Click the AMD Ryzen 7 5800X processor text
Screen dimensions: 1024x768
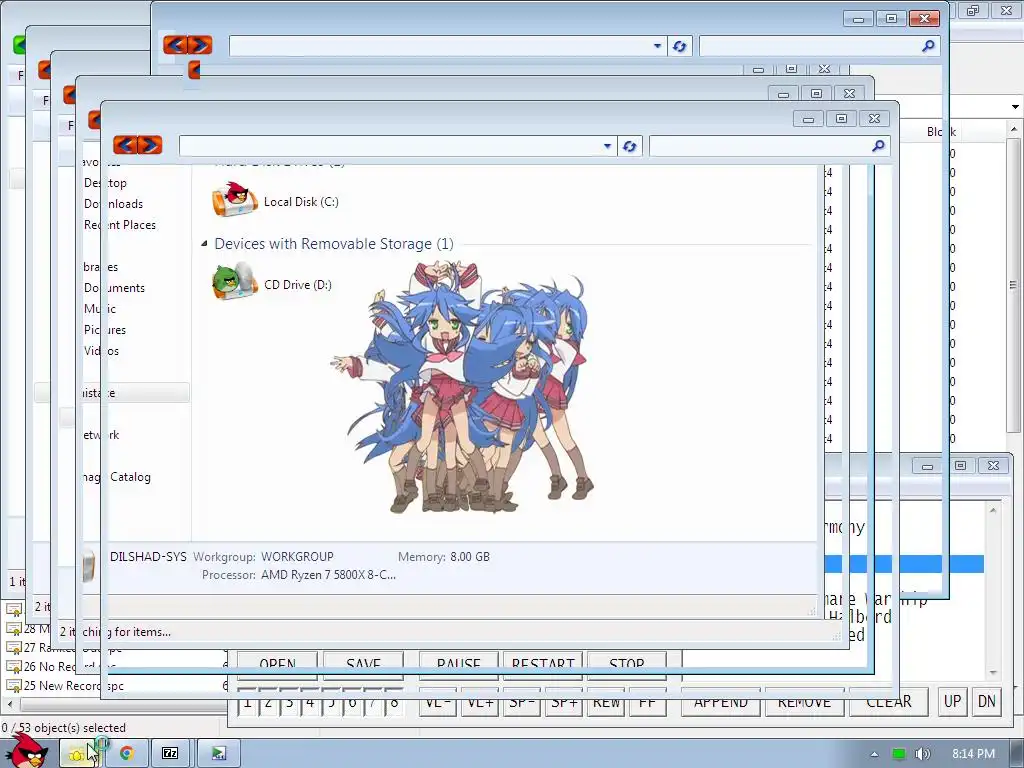[x=328, y=575]
